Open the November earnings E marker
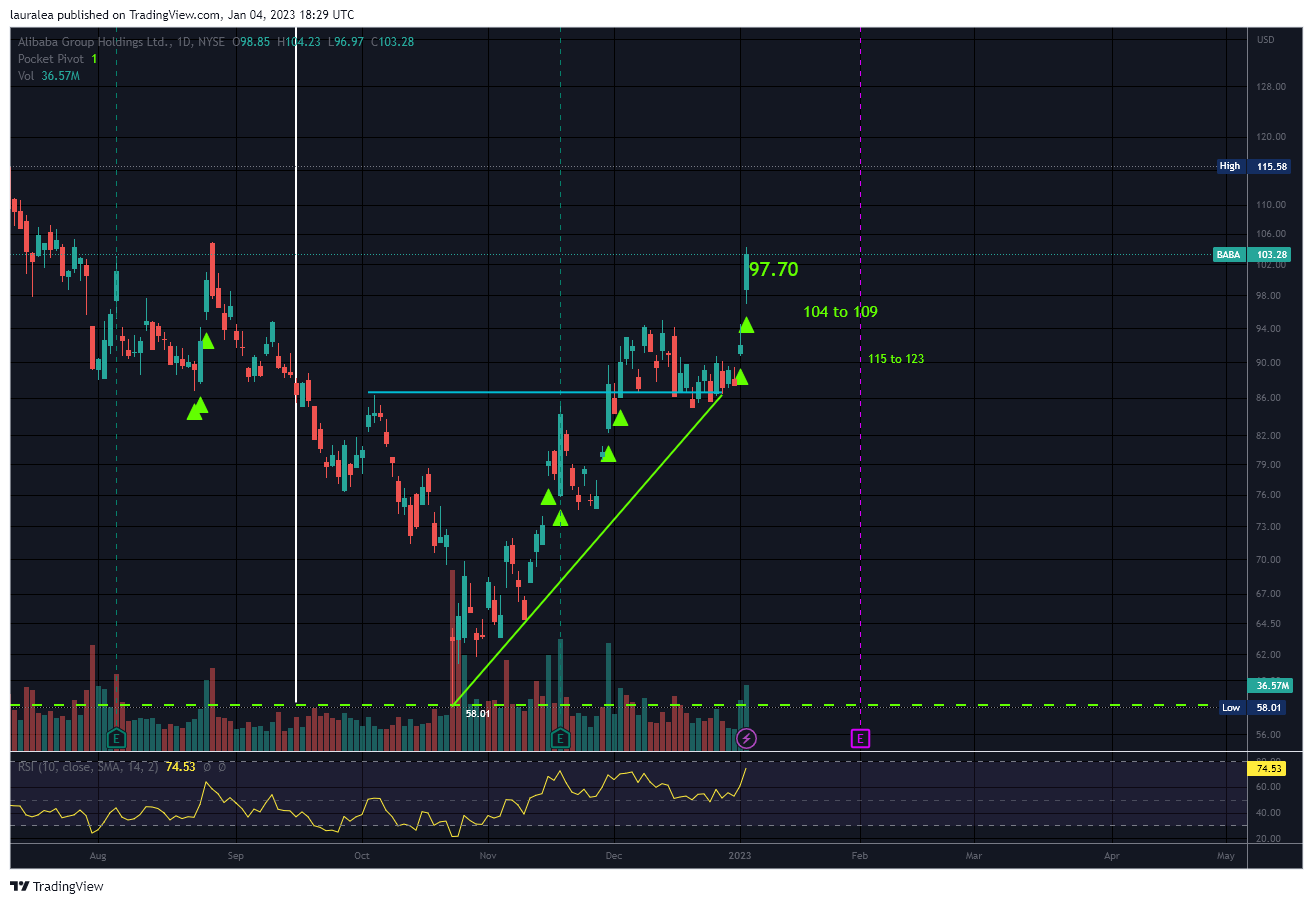This screenshot has width=1313, height=904. 560,739
